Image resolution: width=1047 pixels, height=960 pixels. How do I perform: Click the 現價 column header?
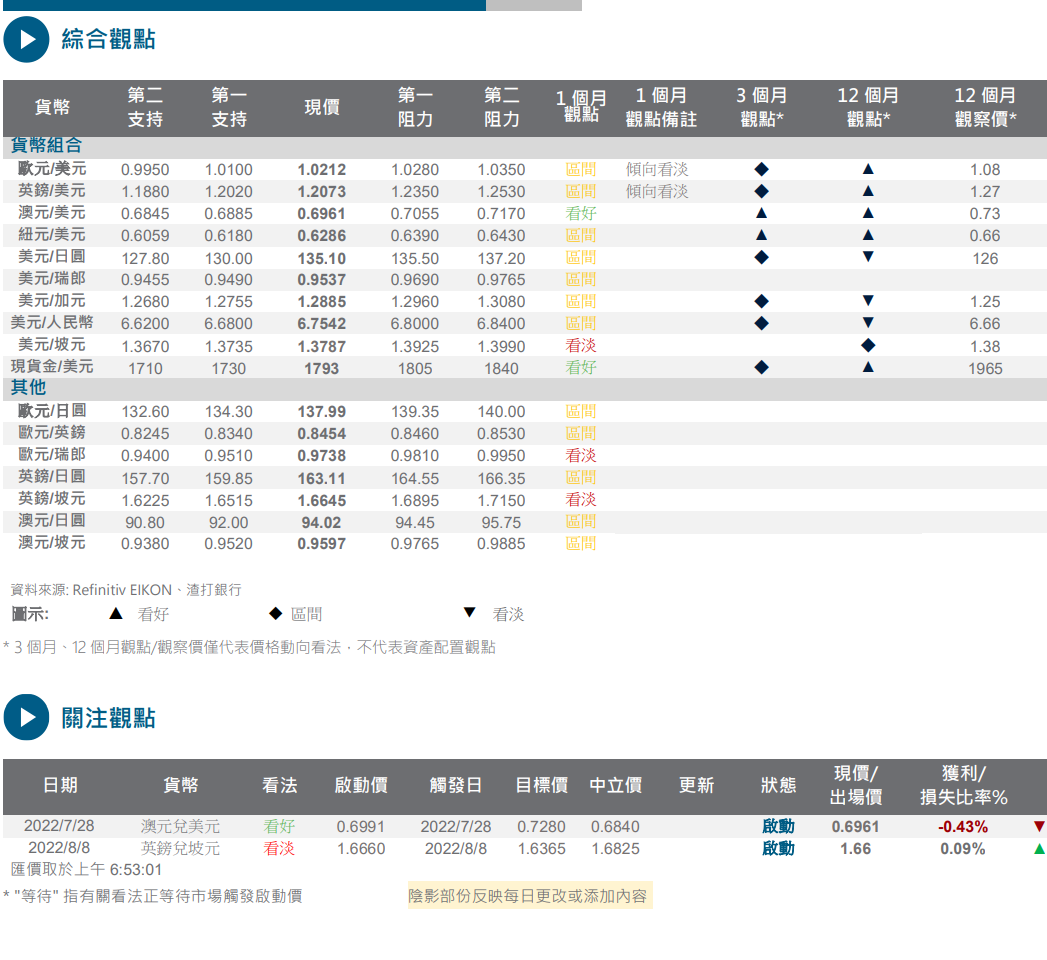[321, 108]
